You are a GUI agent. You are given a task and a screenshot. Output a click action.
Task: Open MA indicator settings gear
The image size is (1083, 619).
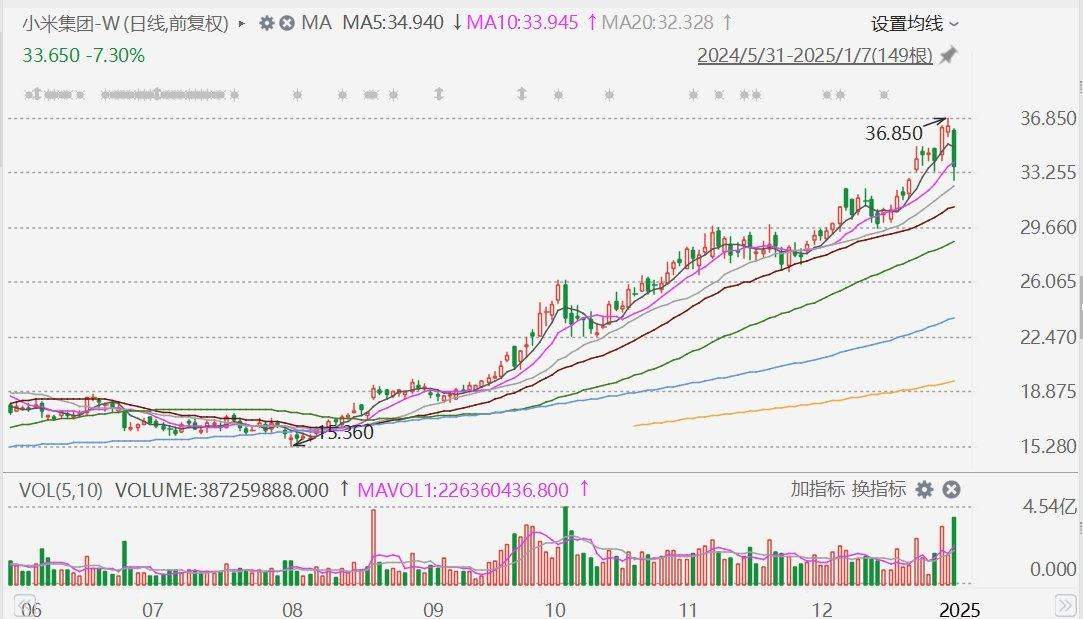[266, 22]
